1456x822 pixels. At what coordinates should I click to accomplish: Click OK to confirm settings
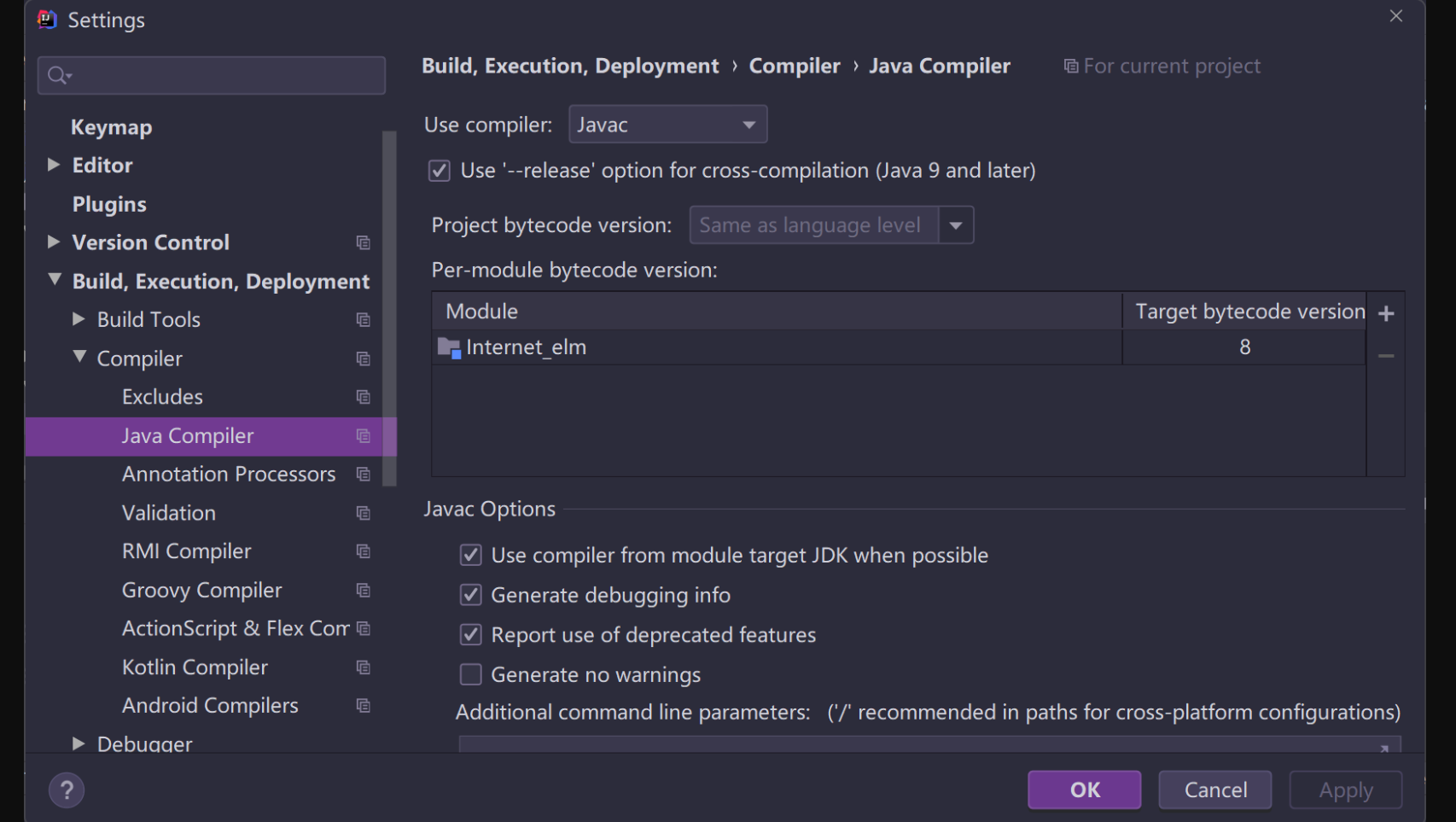click(1084, 790)
